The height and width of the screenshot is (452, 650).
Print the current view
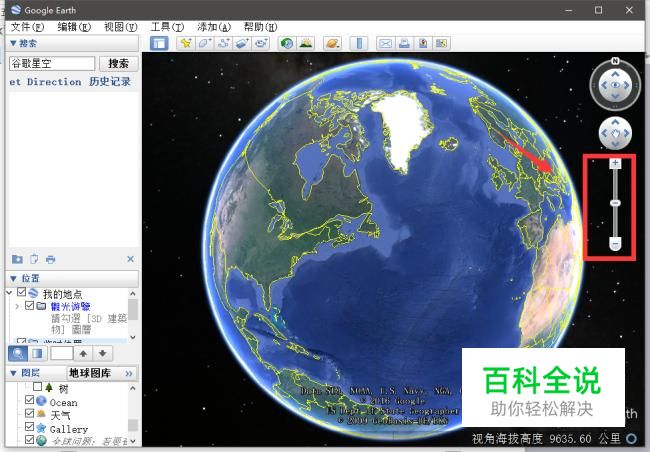tap(404, 43)
